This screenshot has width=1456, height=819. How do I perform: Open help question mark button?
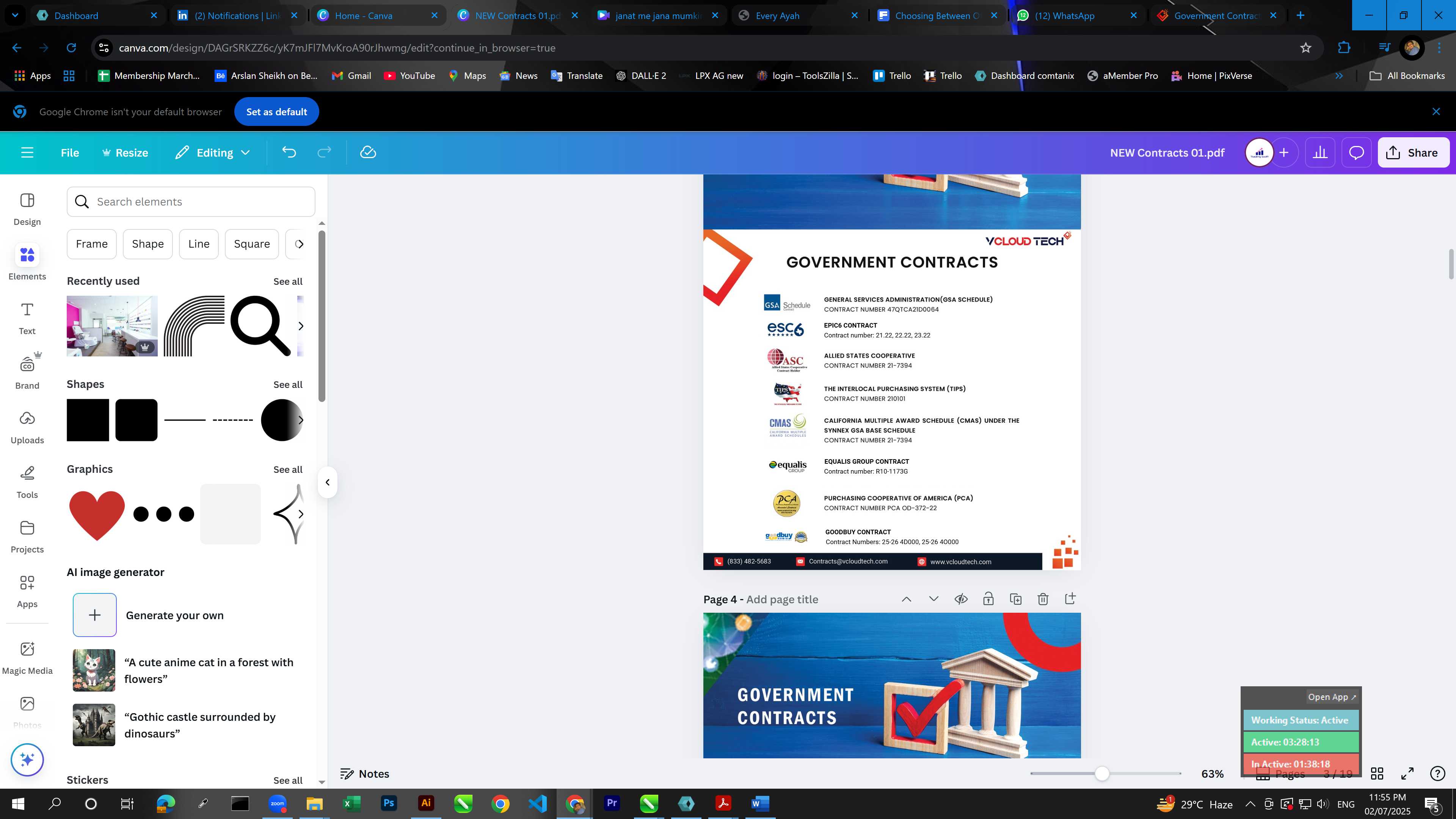(1437, 773)
